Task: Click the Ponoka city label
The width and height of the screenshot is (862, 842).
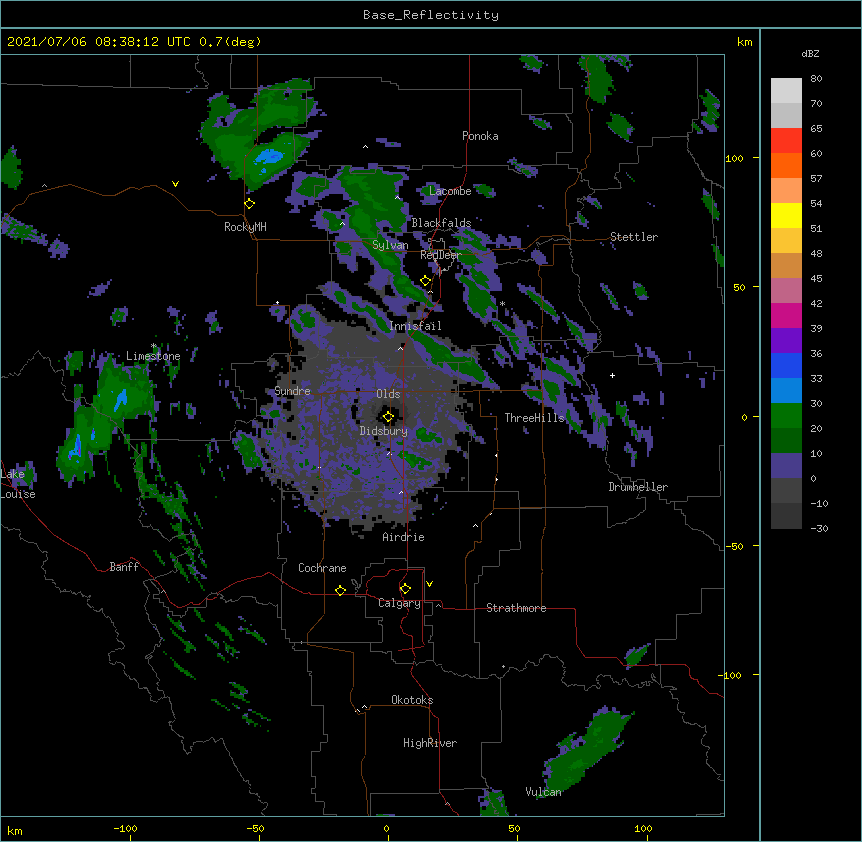Action: (x=480, y=136)
